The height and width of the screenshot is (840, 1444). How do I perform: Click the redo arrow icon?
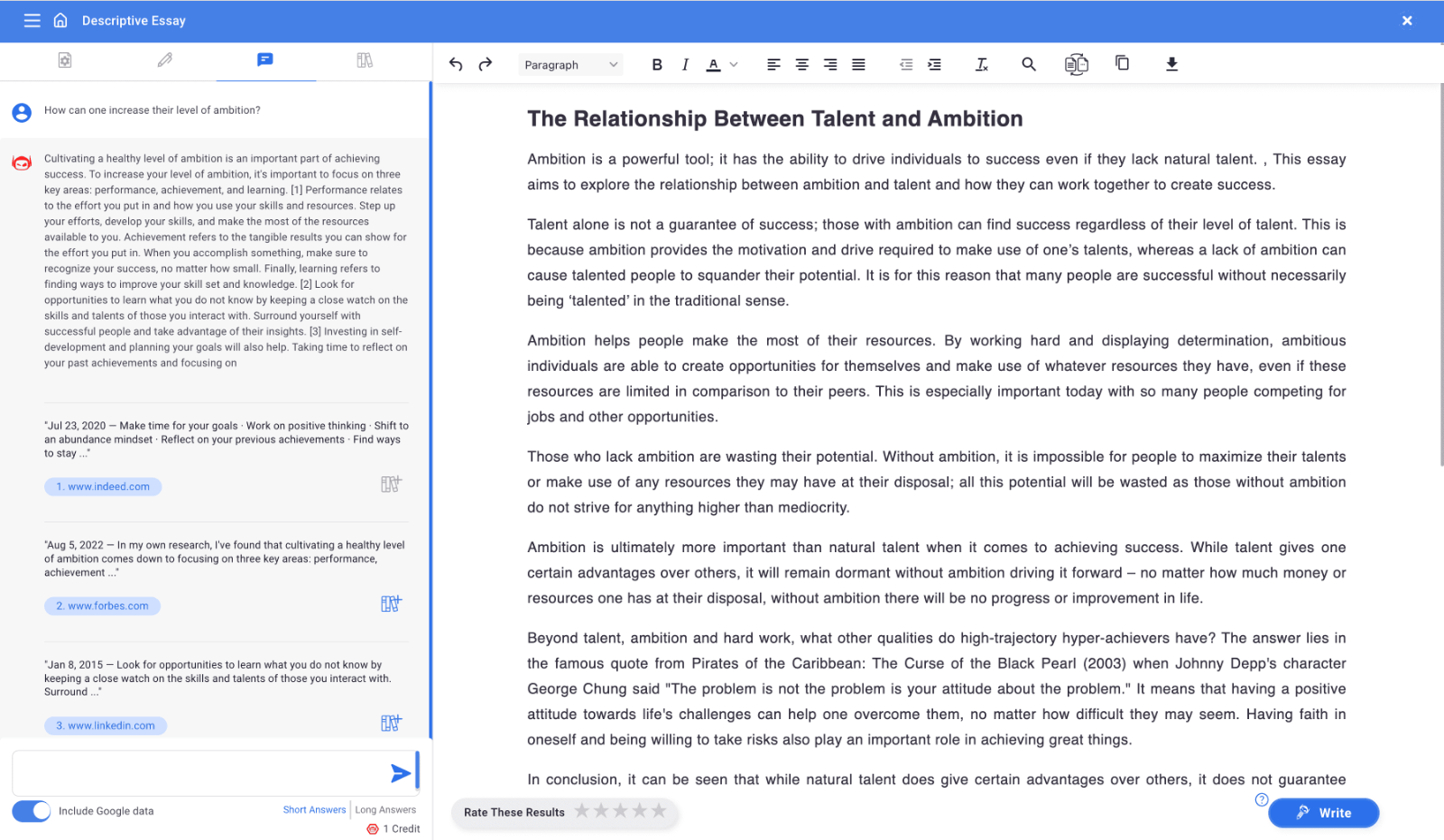(486, 64)
